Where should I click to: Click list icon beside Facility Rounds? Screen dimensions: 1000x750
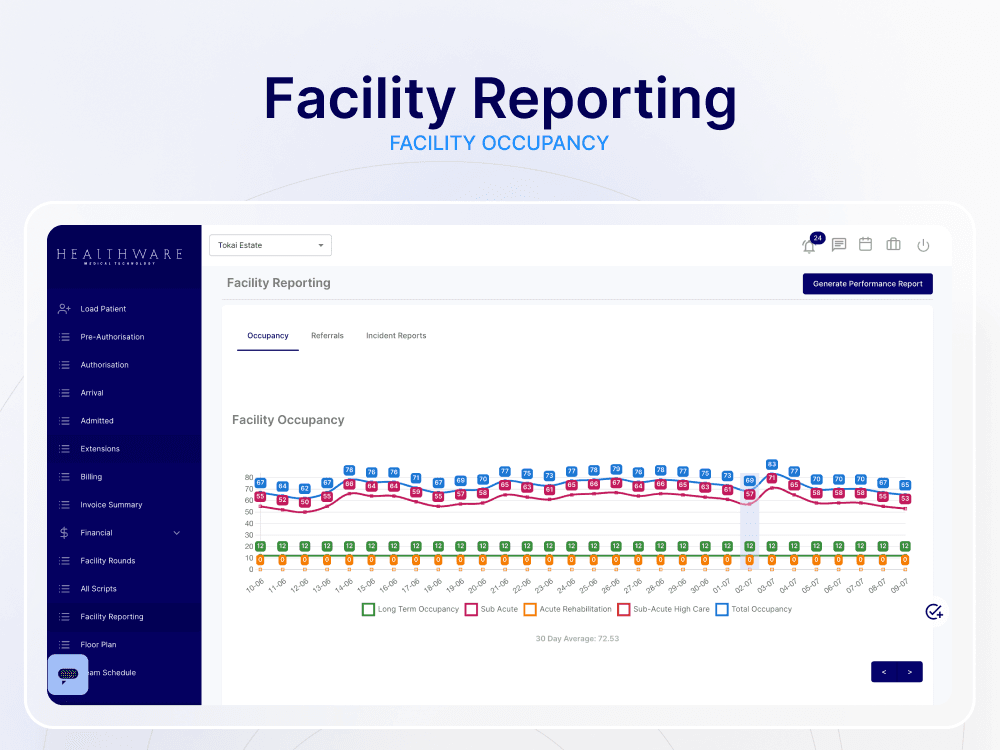coord(64,561)
